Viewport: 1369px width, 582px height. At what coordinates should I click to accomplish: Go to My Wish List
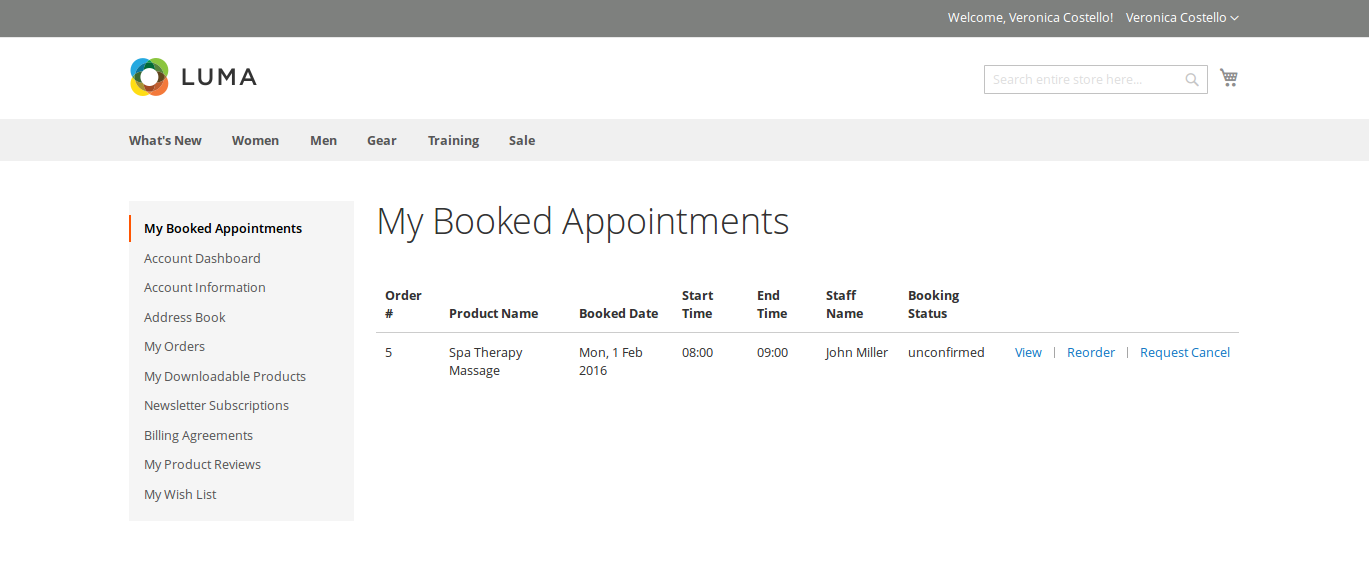point(180,495)
